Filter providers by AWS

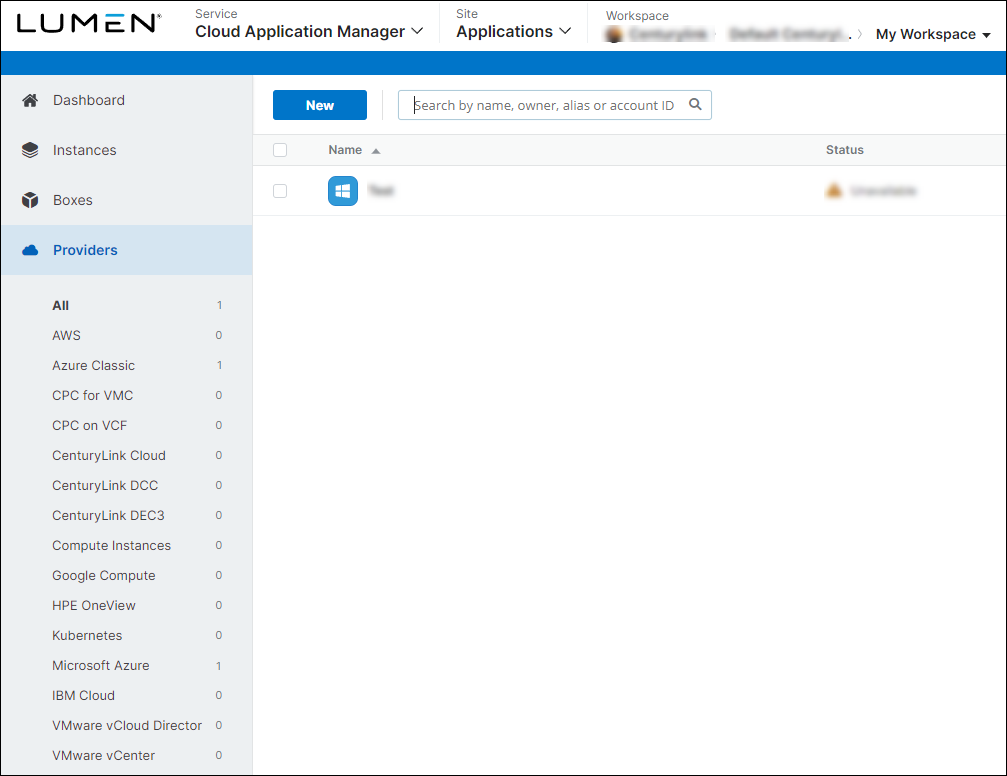coord(66,335)
